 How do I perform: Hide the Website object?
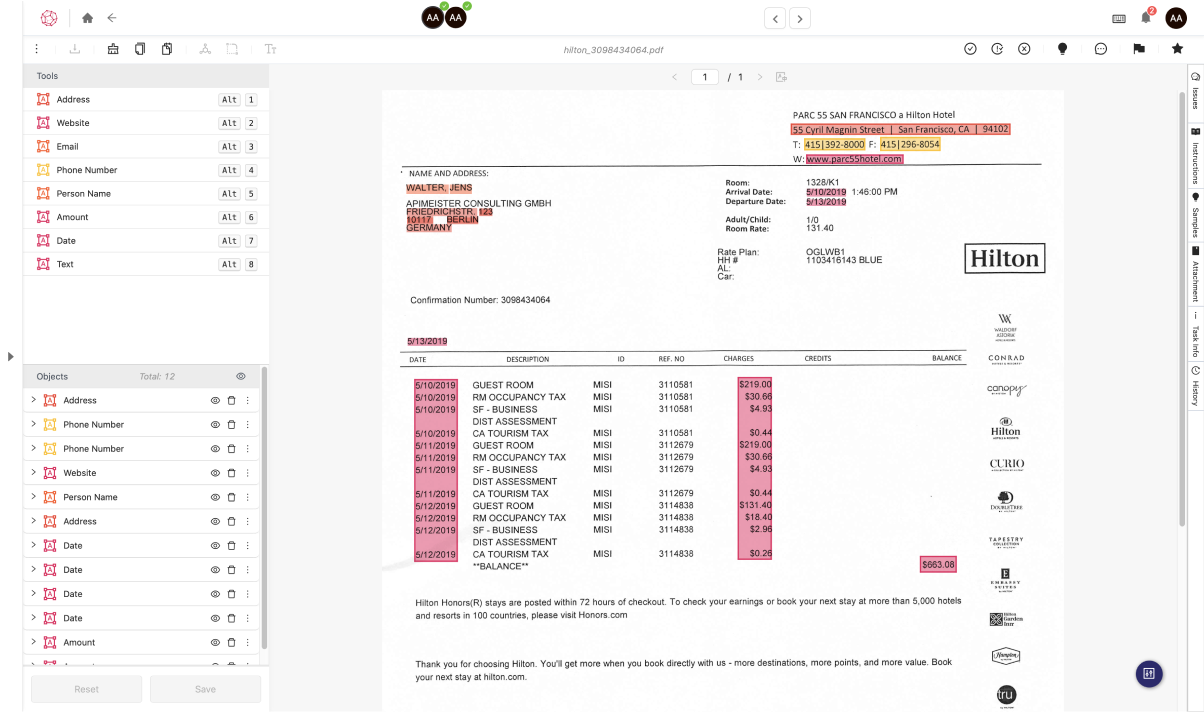[x=214, y=473]
